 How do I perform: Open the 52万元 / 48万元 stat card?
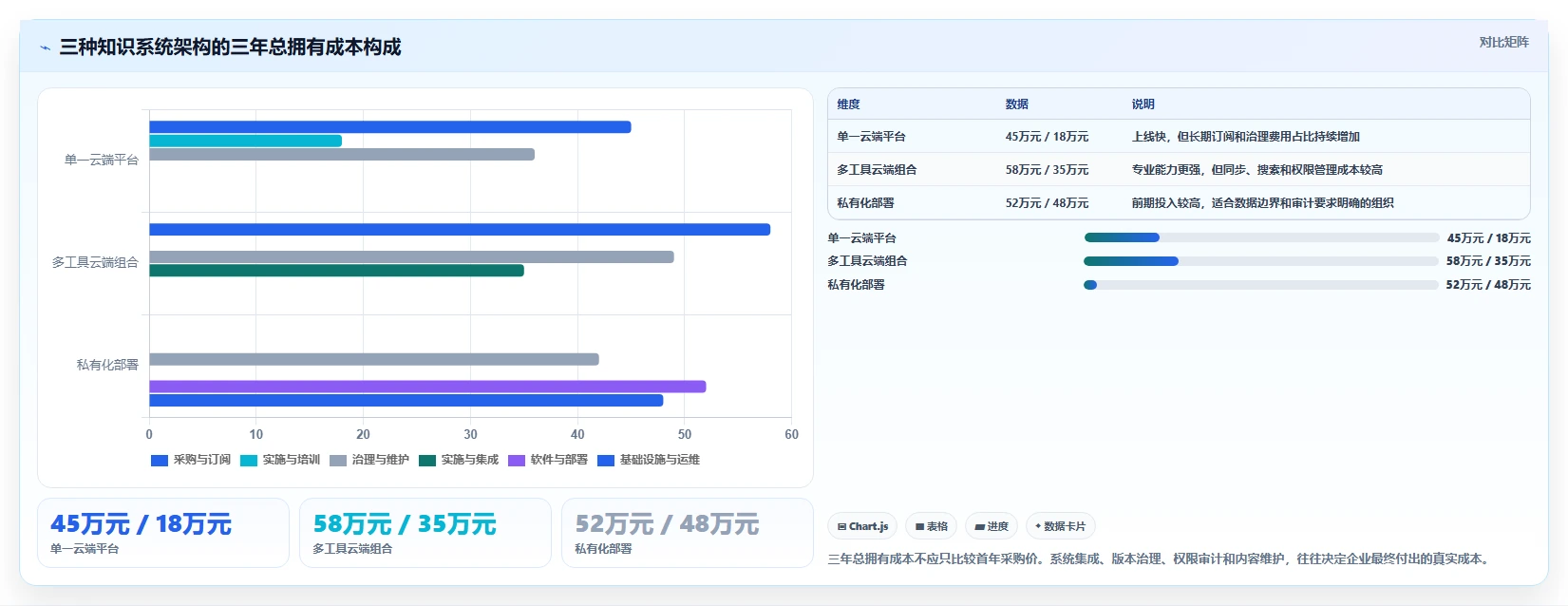tap(688, 533)
